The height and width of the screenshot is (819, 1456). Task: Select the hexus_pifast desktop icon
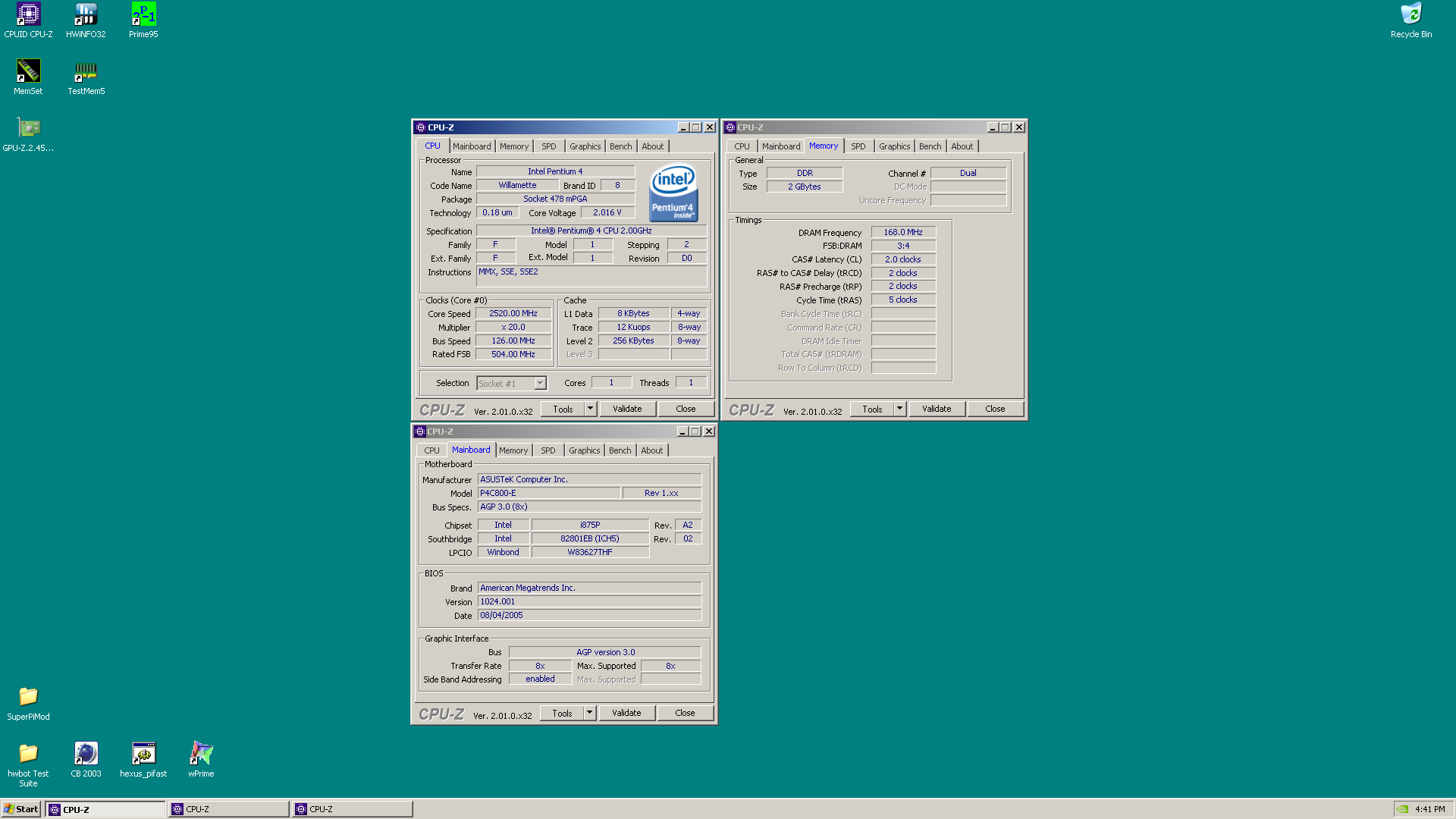[143, 760]
